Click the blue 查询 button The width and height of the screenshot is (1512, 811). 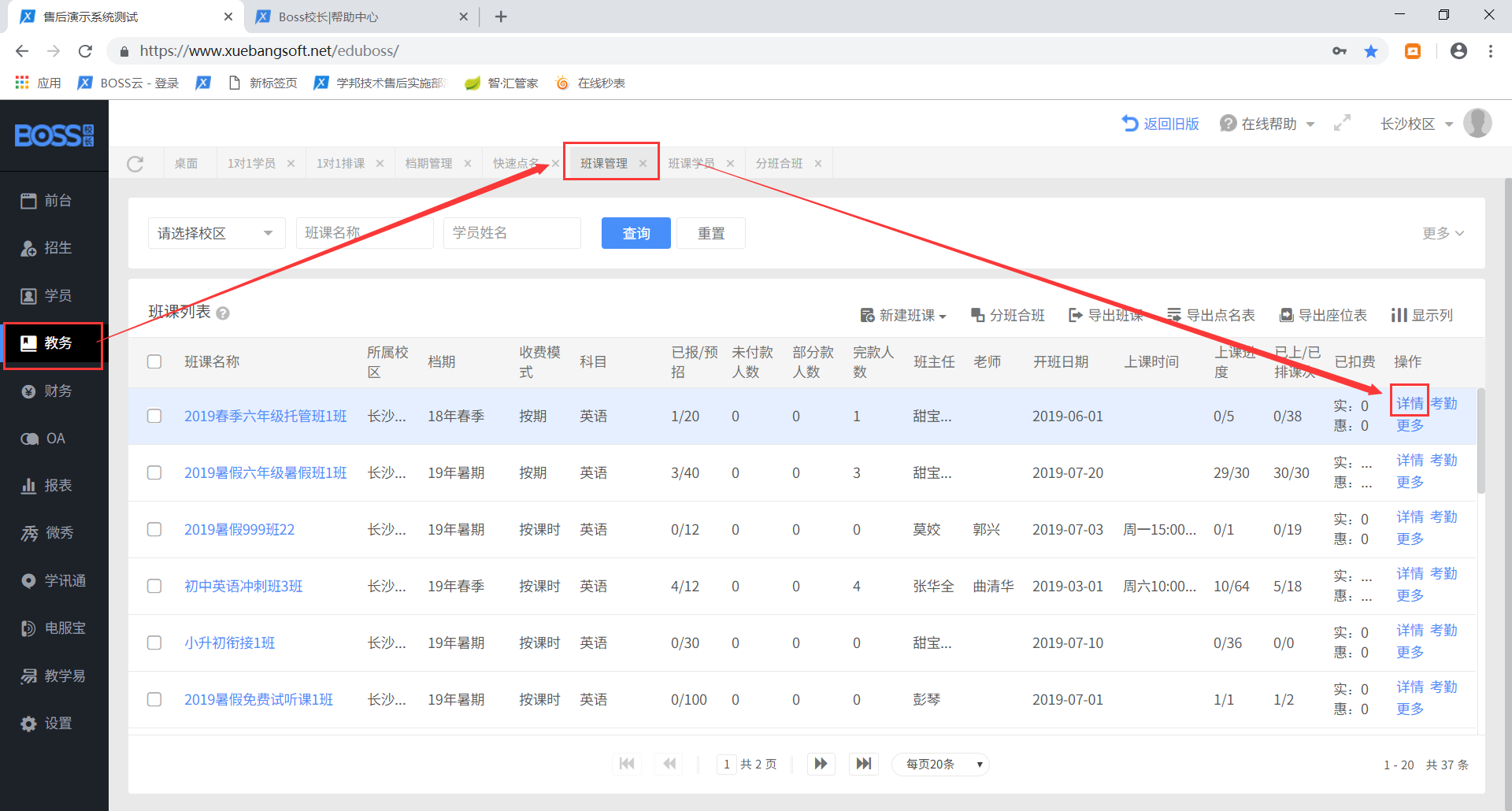click(x=636, y=233)
